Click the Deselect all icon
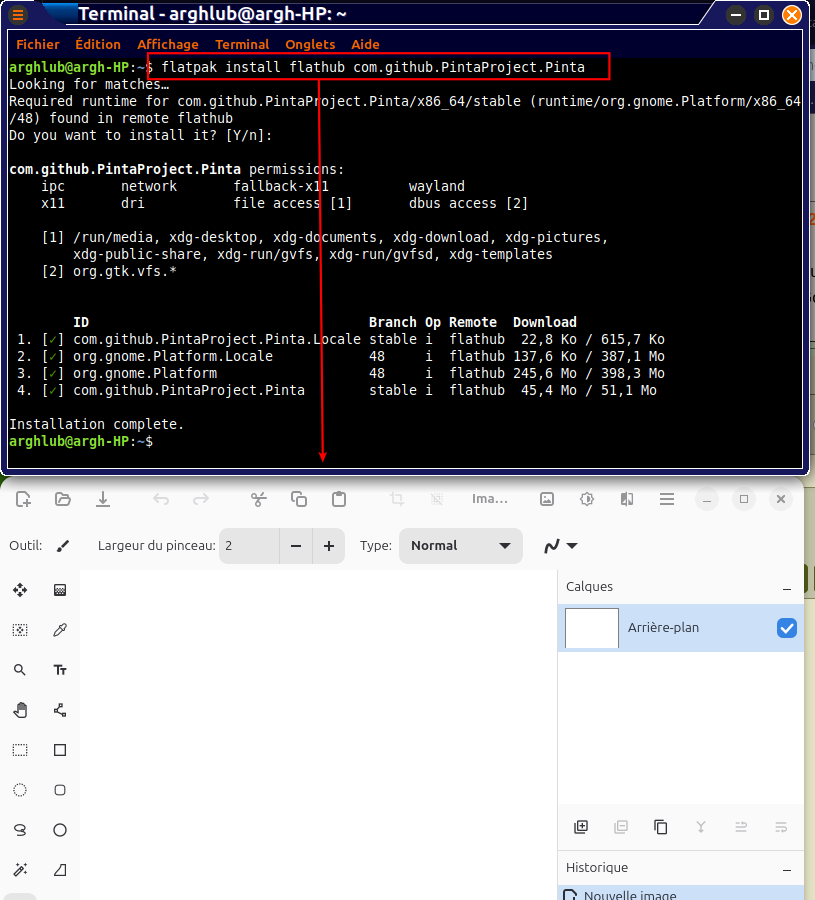815x900 pixels. point(437,499)
